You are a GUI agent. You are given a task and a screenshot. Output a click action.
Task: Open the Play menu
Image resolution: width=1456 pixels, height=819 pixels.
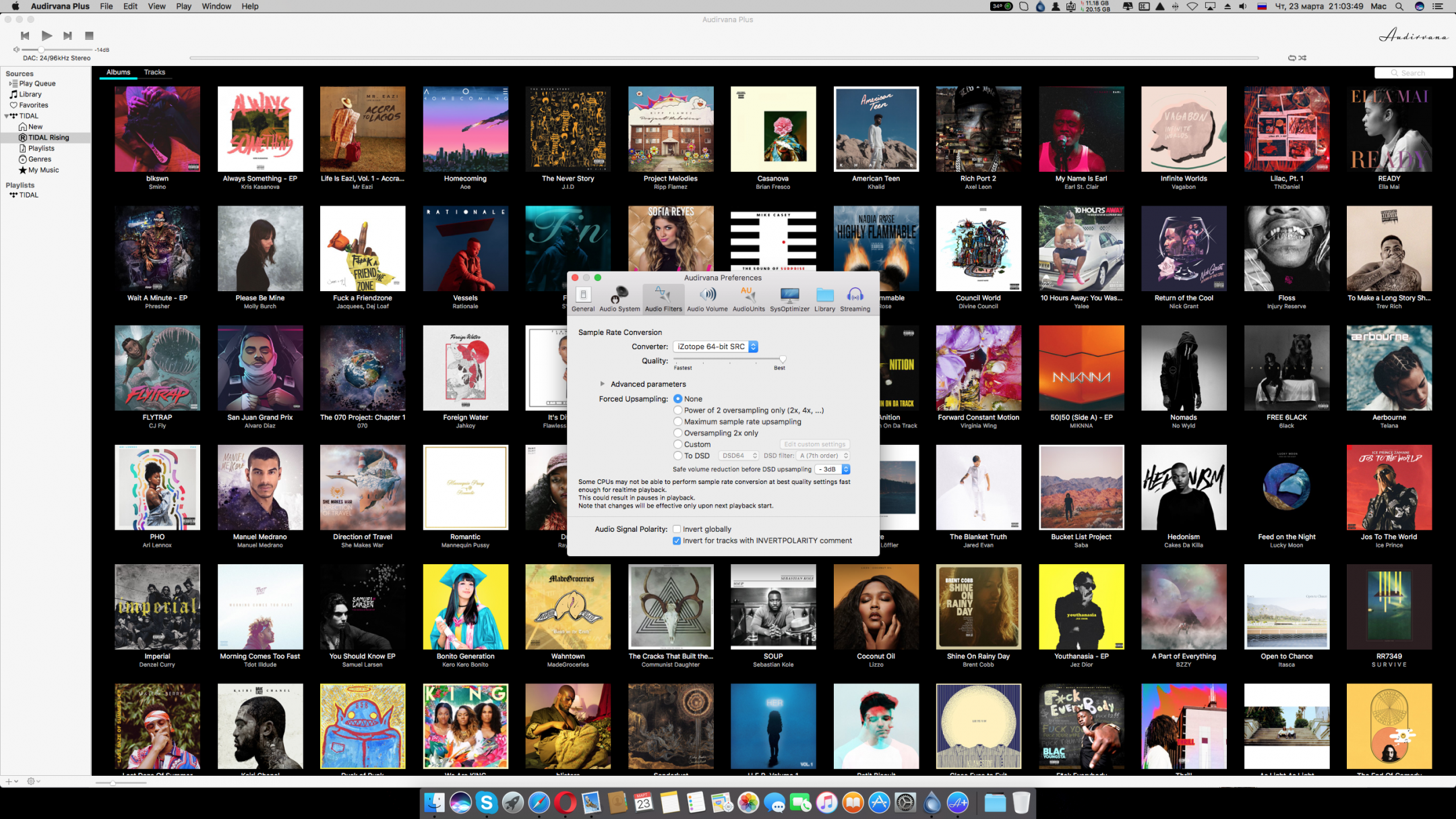tap(183, 6)
